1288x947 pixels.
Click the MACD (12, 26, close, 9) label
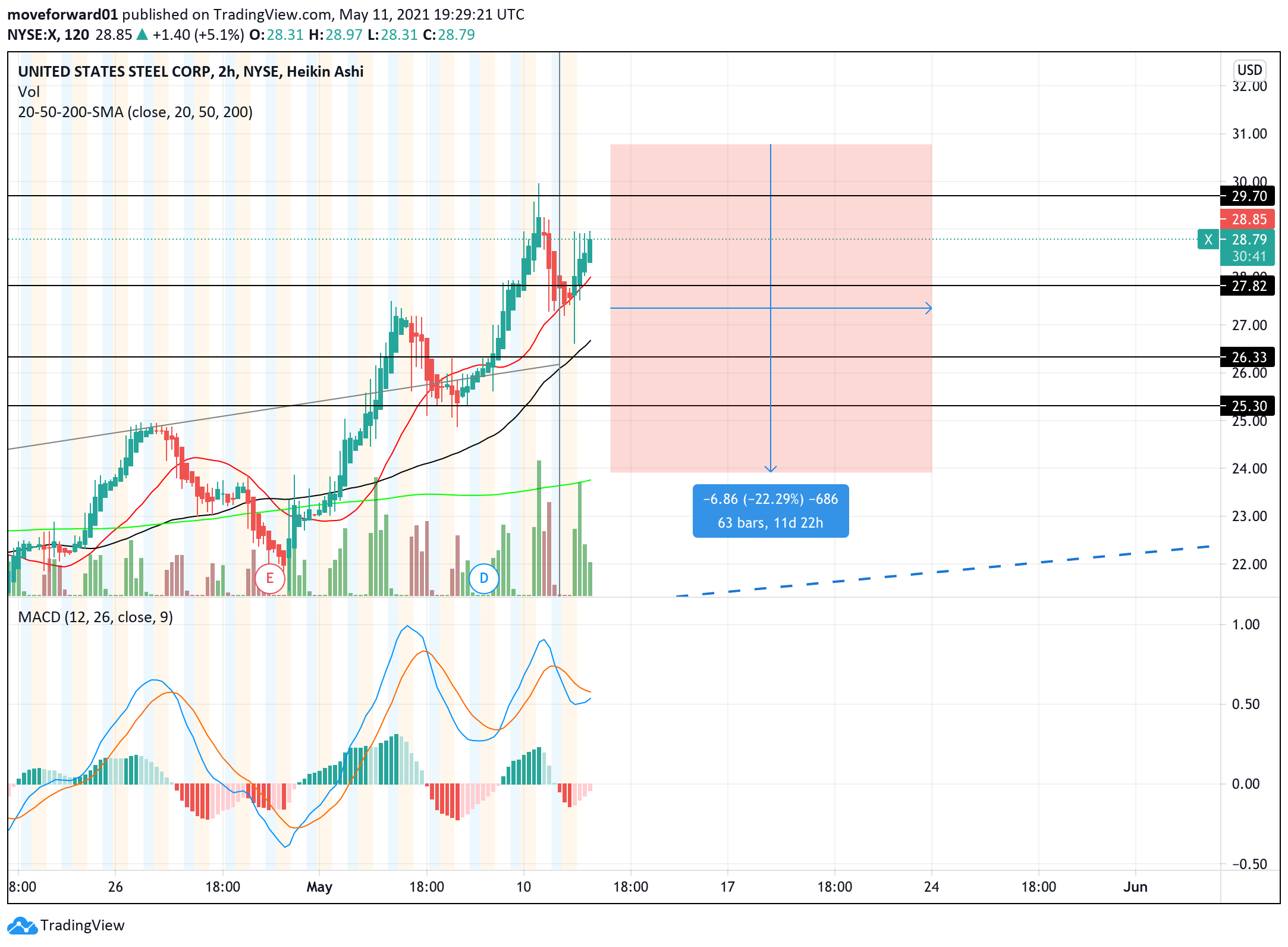coord(96,617)
